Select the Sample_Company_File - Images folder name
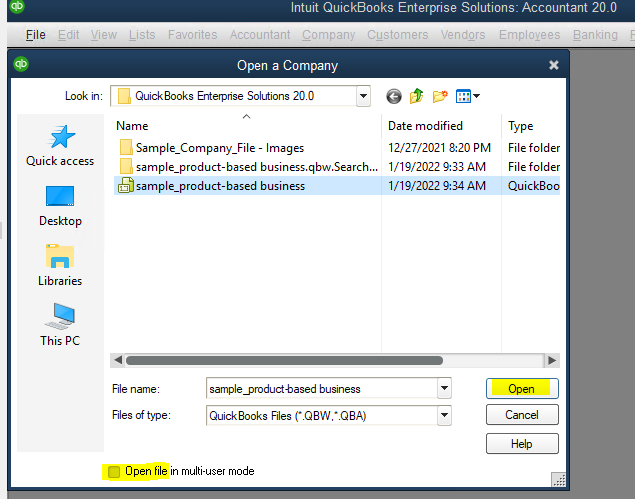The width and height of the screenshot is (635, 499). point(220,148)
